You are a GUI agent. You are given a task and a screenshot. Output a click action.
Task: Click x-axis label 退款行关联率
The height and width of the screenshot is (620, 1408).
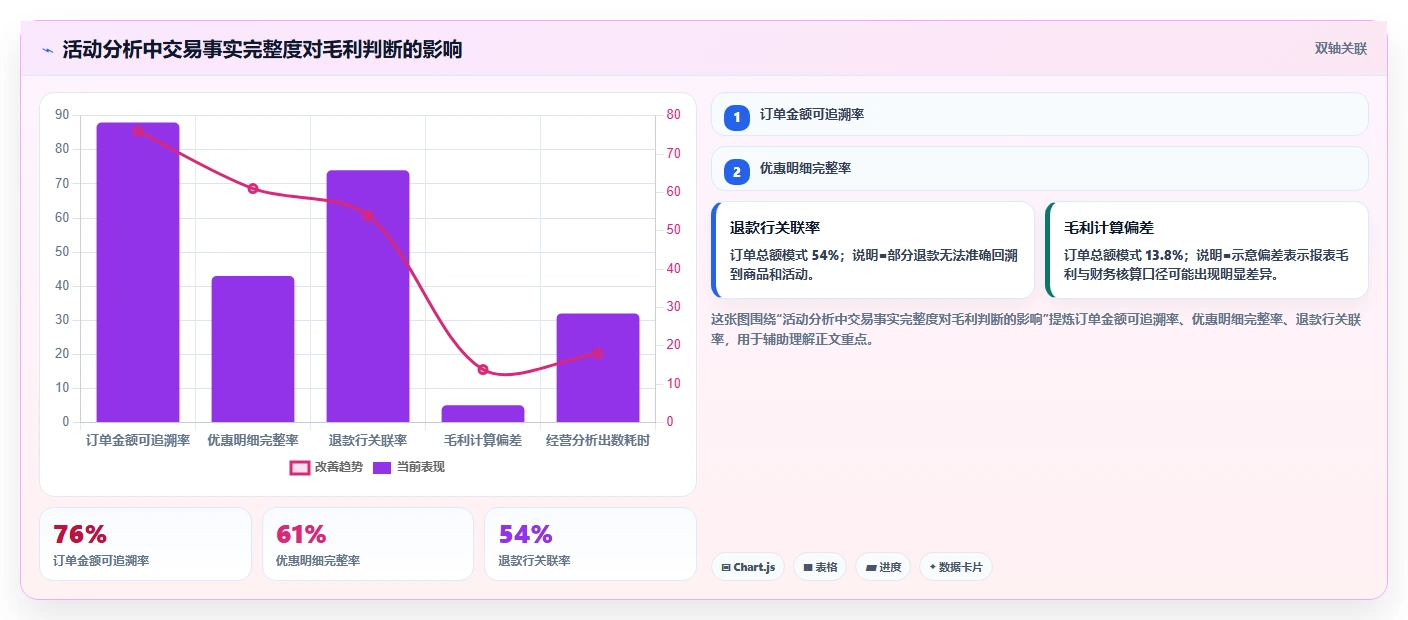point(368,440)
